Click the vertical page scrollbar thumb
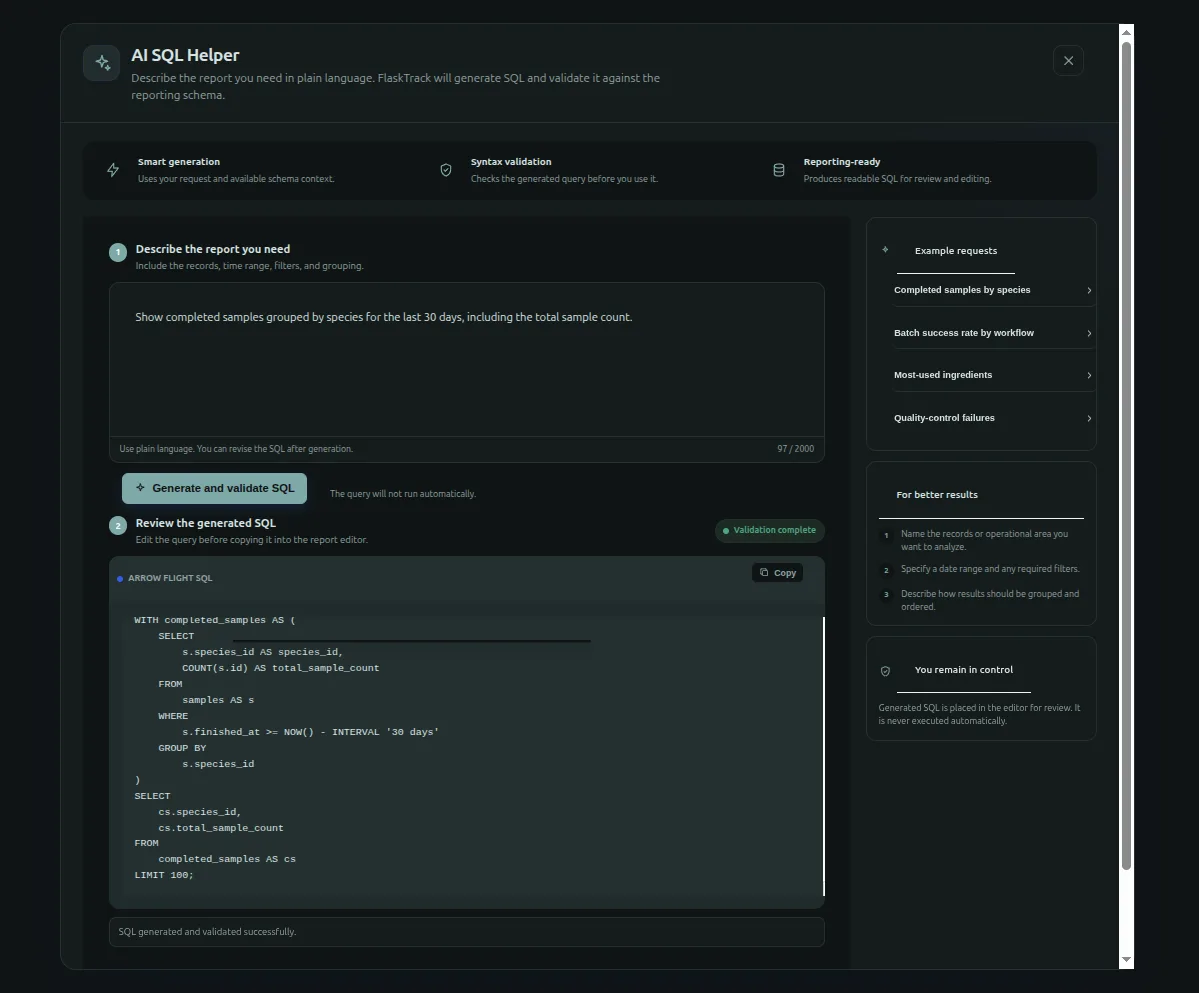The width and height of the screenshot is (1199, 993). 1126,456
